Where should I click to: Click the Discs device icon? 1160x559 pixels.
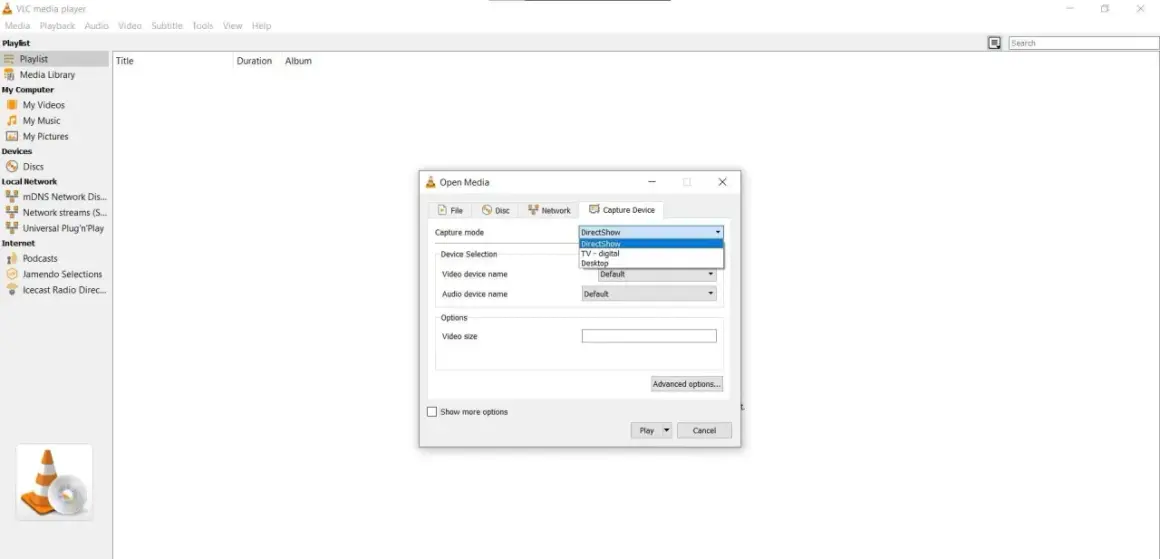tap(12, 166)
